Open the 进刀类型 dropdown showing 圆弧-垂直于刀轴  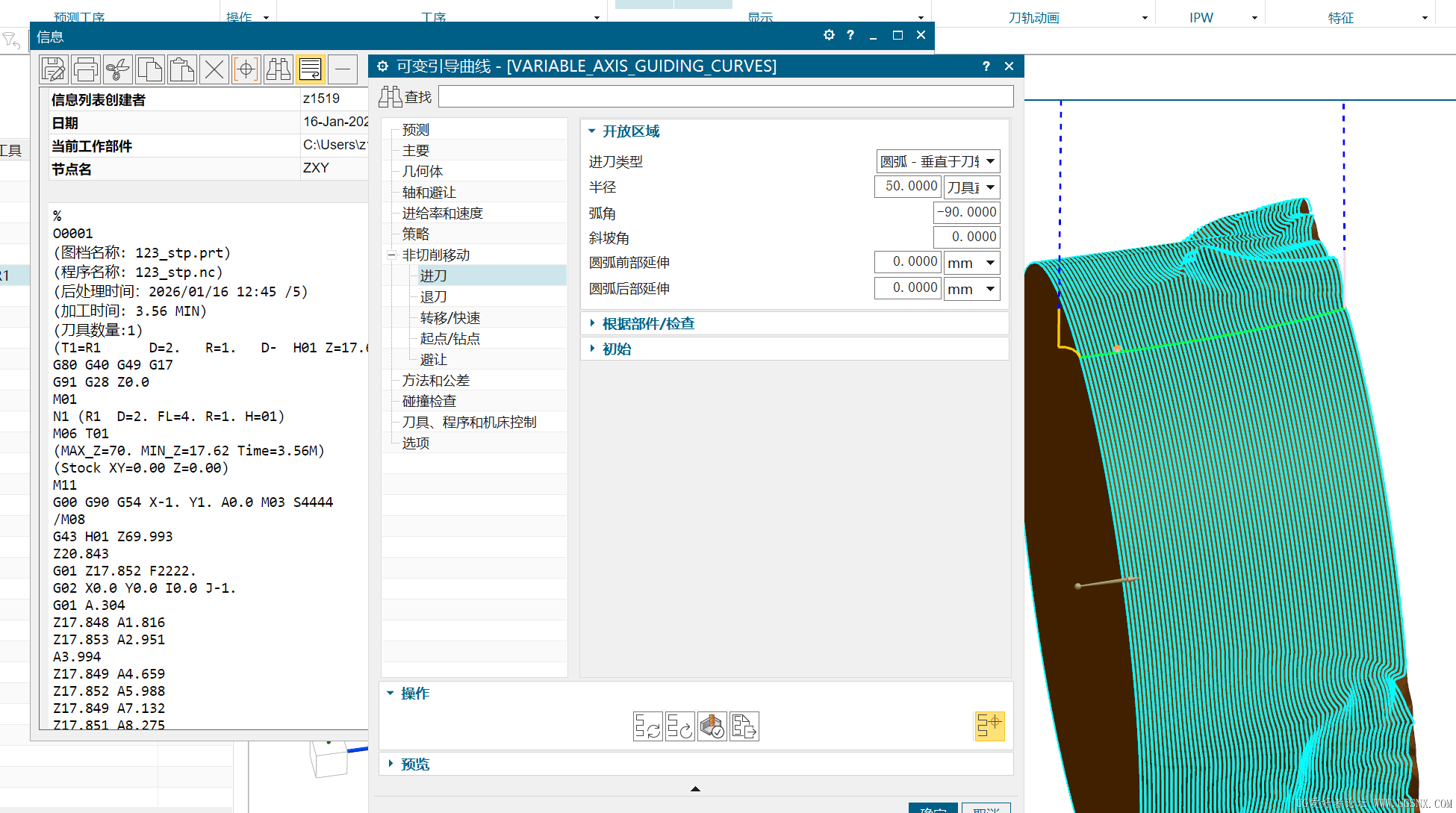[991, 161]
